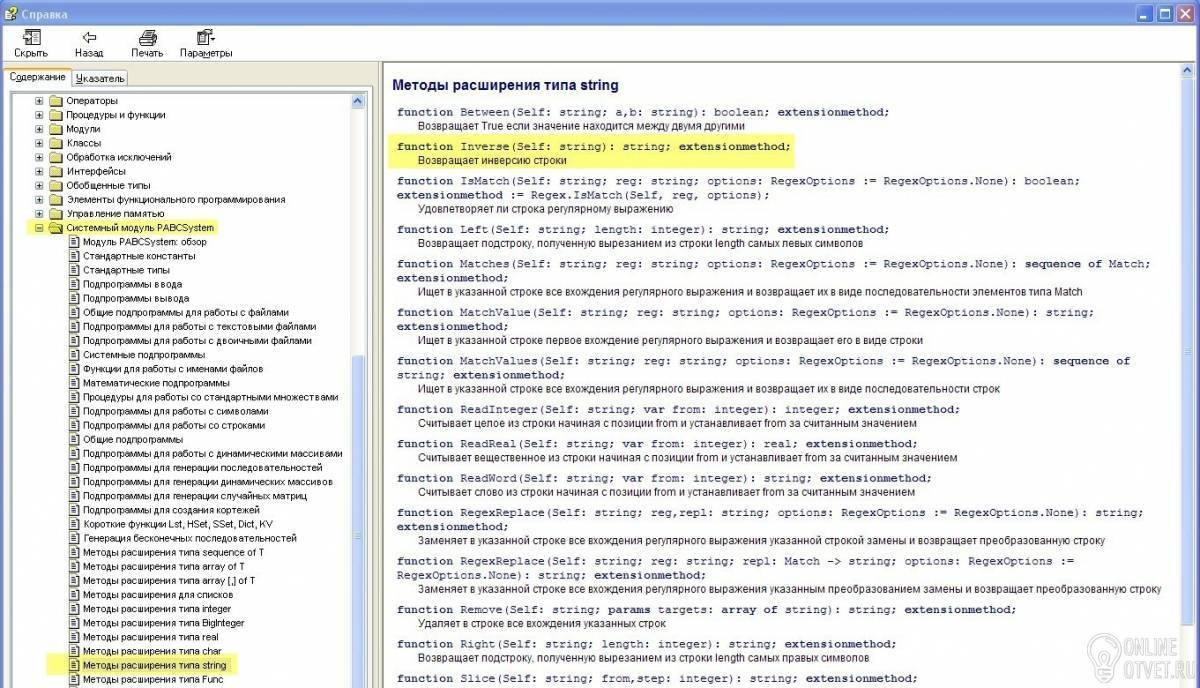The width and height of the screenshot is (1200, 688).
Task: Click the contents tree vertical scrollbar thumb
Action: (360, 520)
